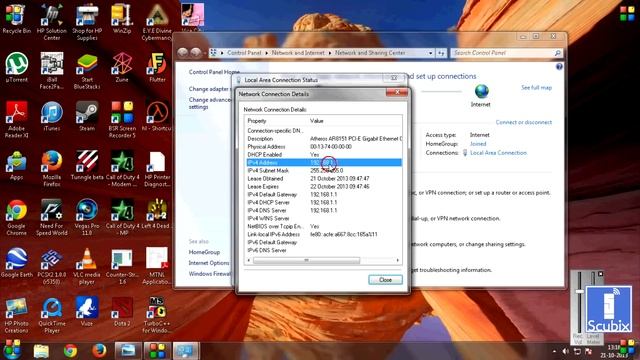Viewport: 640px width, 360px height.
Task: Open Tunngle beta shortcut
Action: (x=87, y=165)
